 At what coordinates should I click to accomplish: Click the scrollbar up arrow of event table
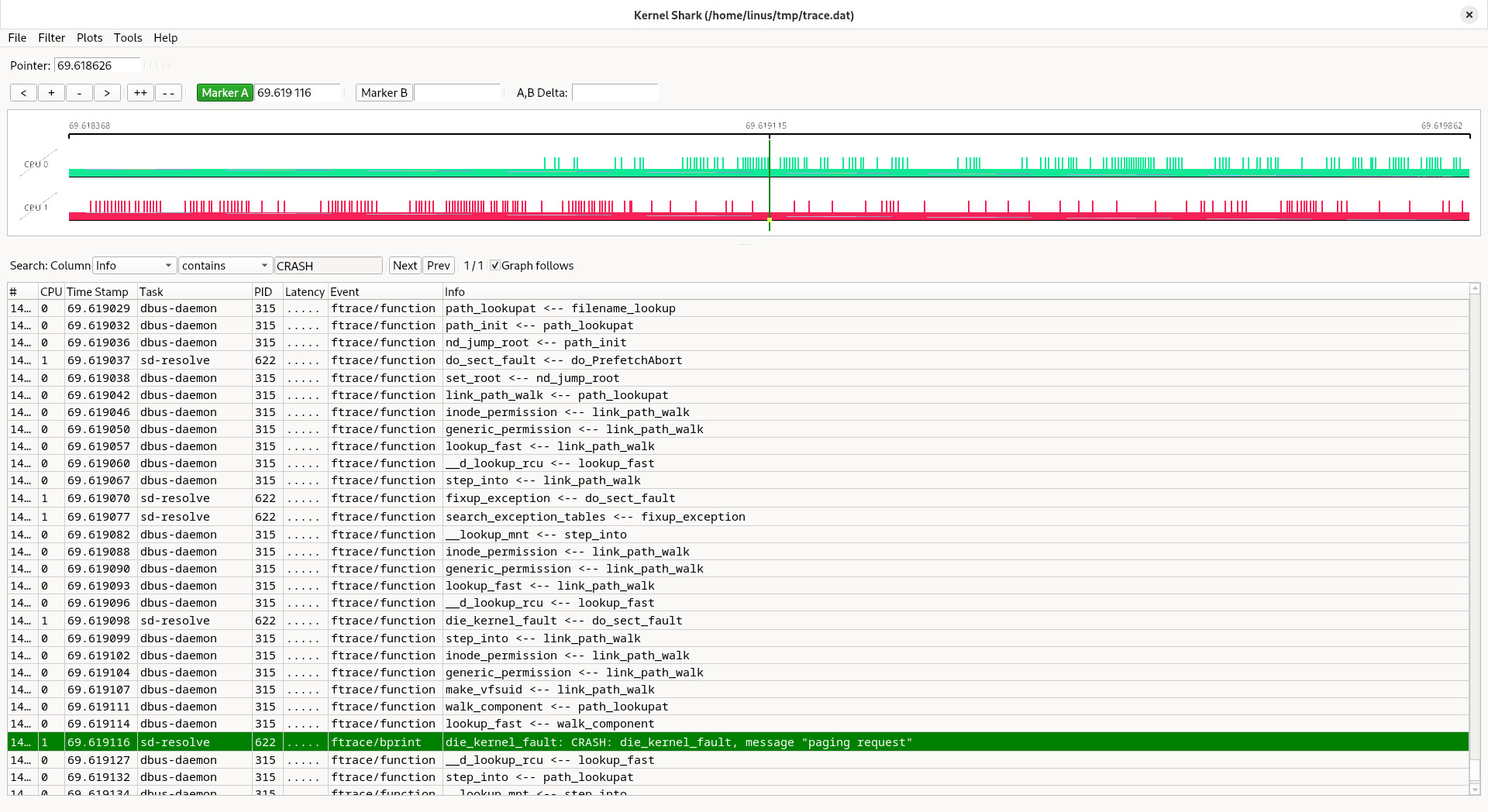1475,289
